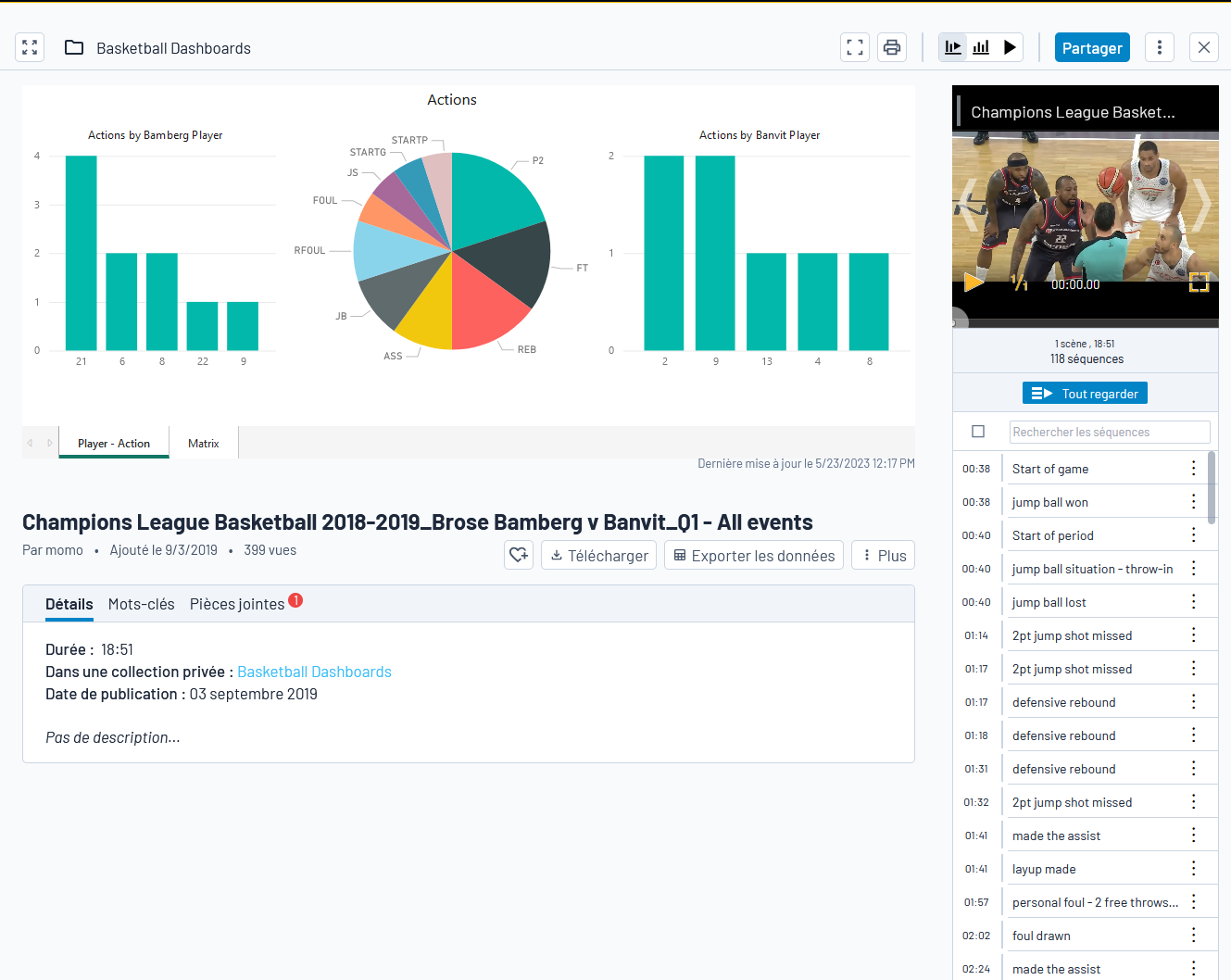Screen dimensions: 1231x980
Task: Click the video progress bar handle
Action: [x=954, y=323]
